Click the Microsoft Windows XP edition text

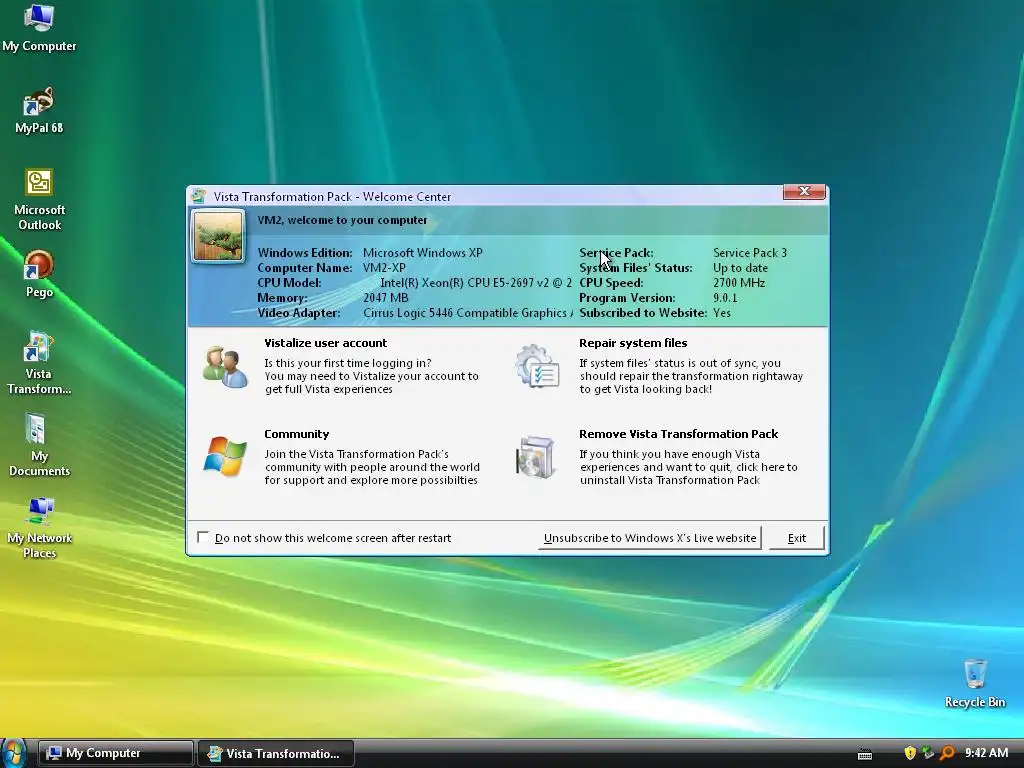(x=423, y=253)
